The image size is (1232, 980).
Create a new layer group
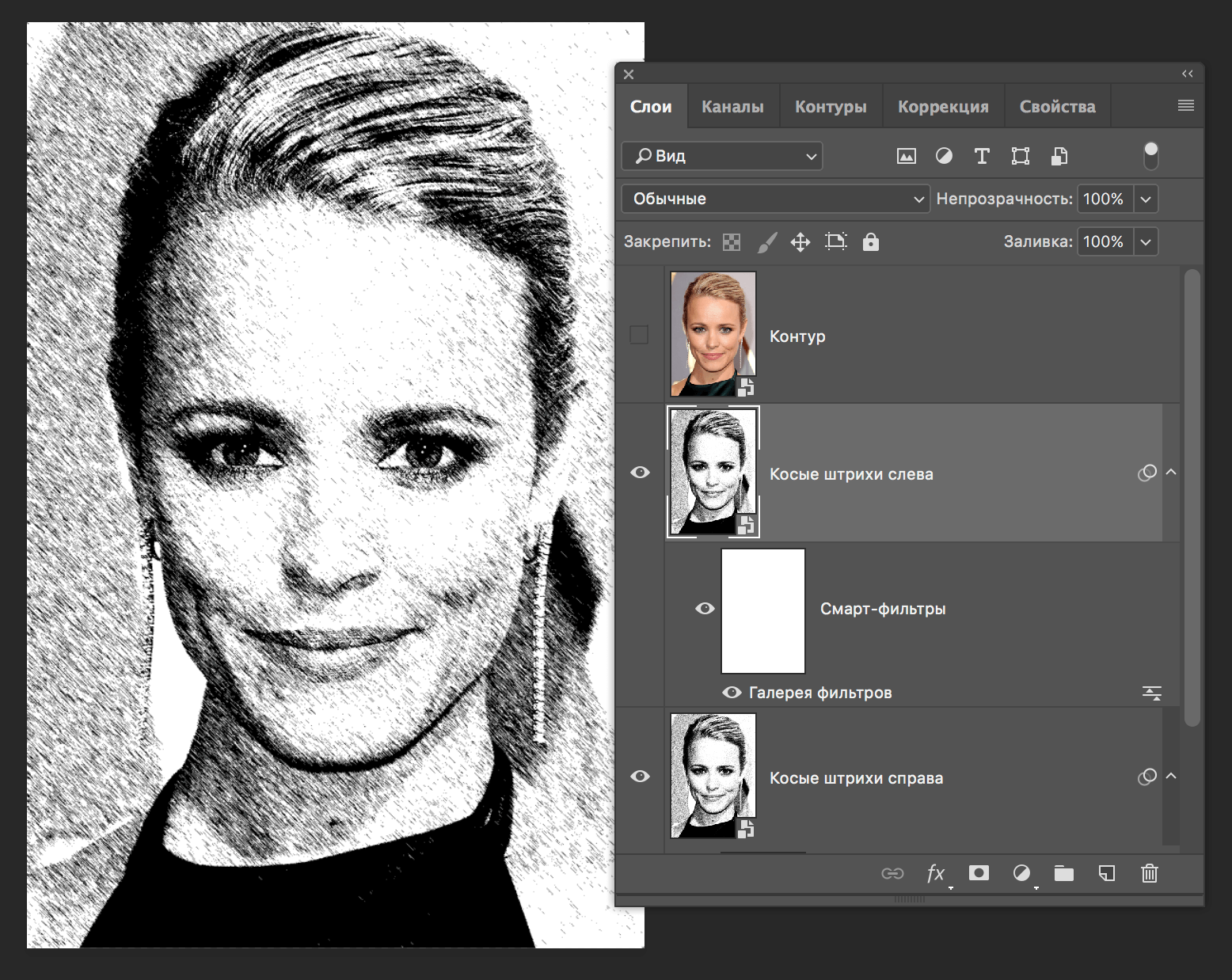pyautogui.click(x=1064, y=873)
